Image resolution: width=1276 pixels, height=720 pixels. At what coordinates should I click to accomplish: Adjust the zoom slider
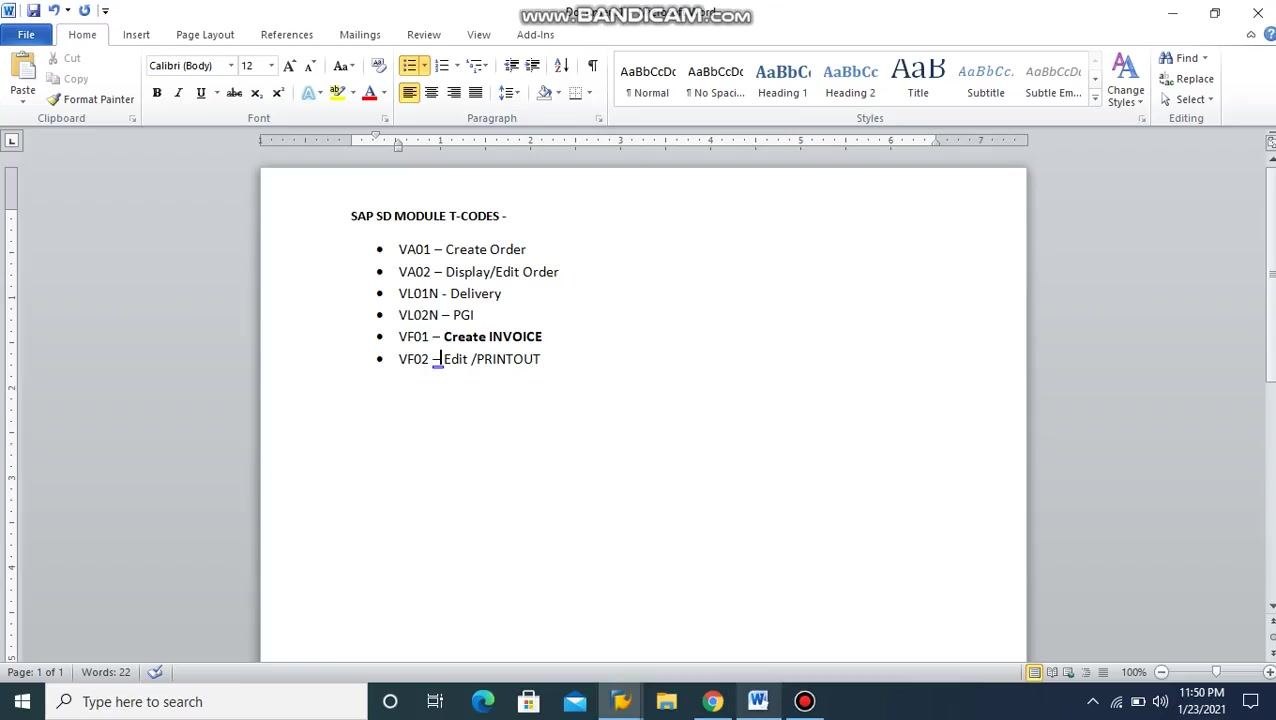(x=1216, y=672)
